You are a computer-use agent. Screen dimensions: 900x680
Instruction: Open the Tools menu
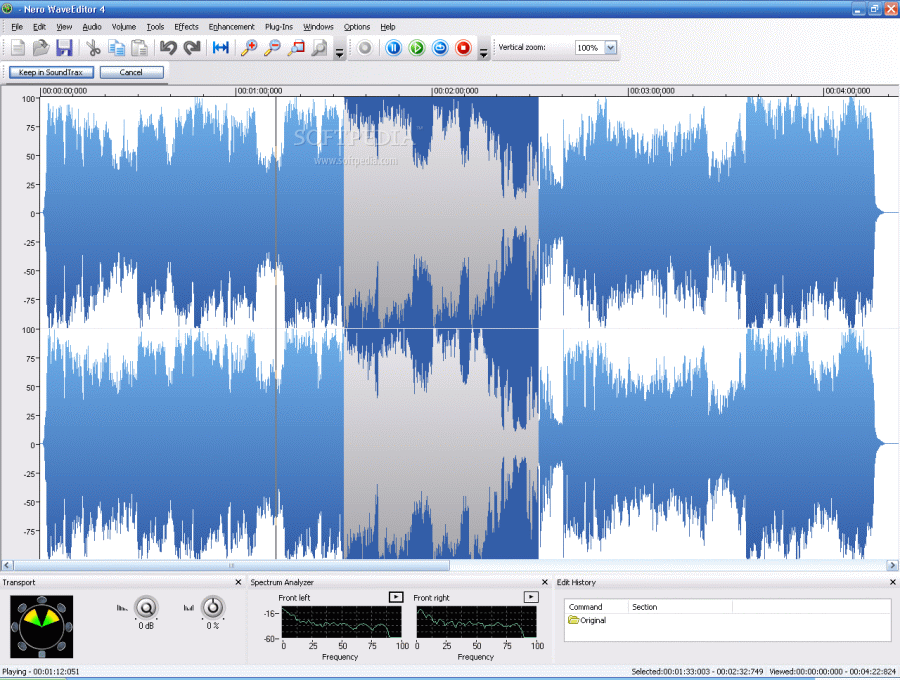coord(155,27)
